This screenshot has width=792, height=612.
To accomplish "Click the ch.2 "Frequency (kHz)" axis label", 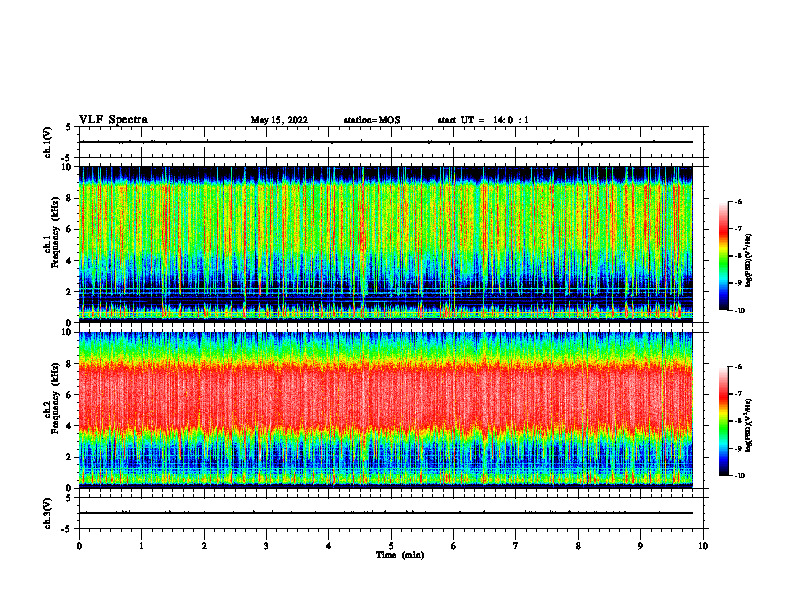I will (x=55, y=398).
